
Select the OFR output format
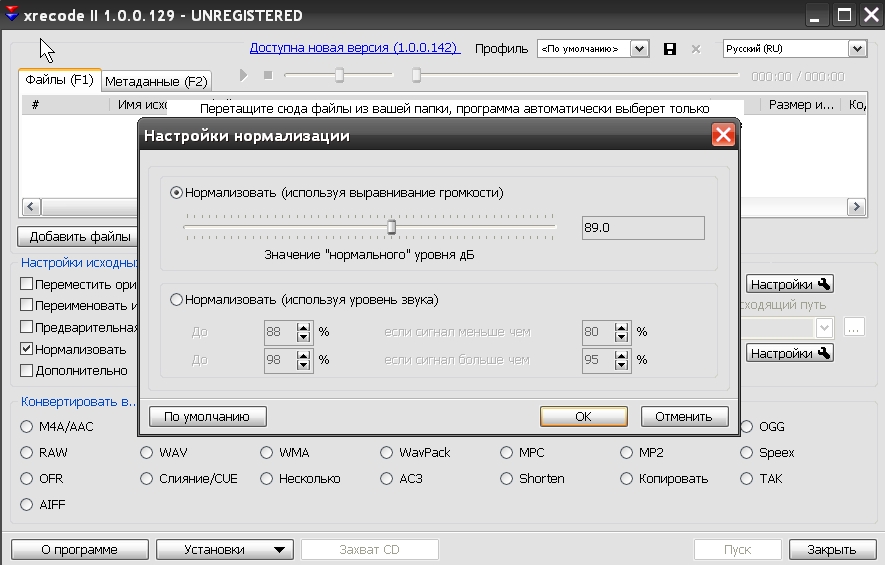coord(26,478)
